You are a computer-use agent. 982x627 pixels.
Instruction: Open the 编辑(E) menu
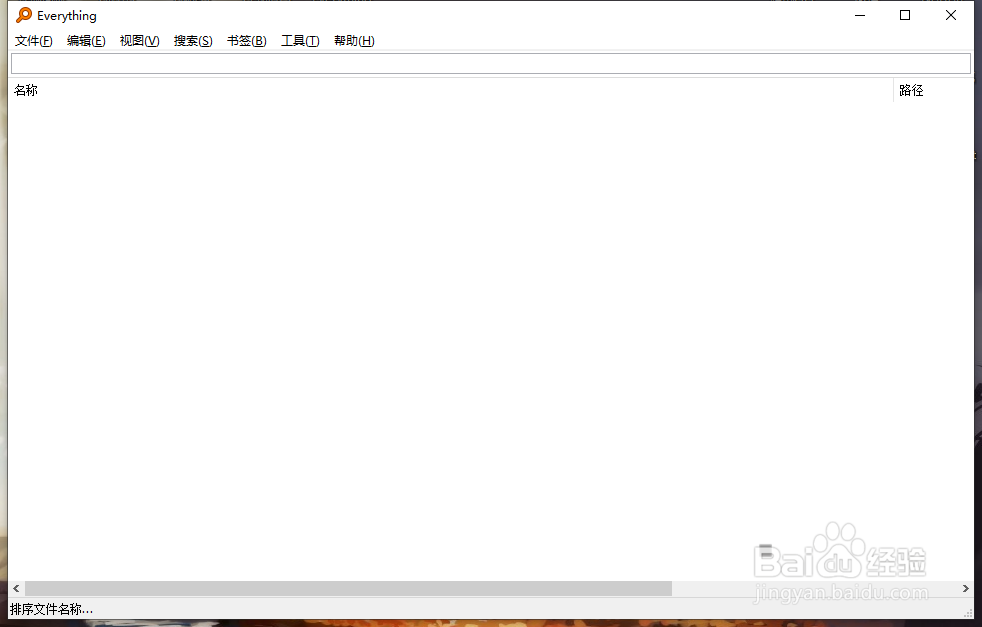86,41
